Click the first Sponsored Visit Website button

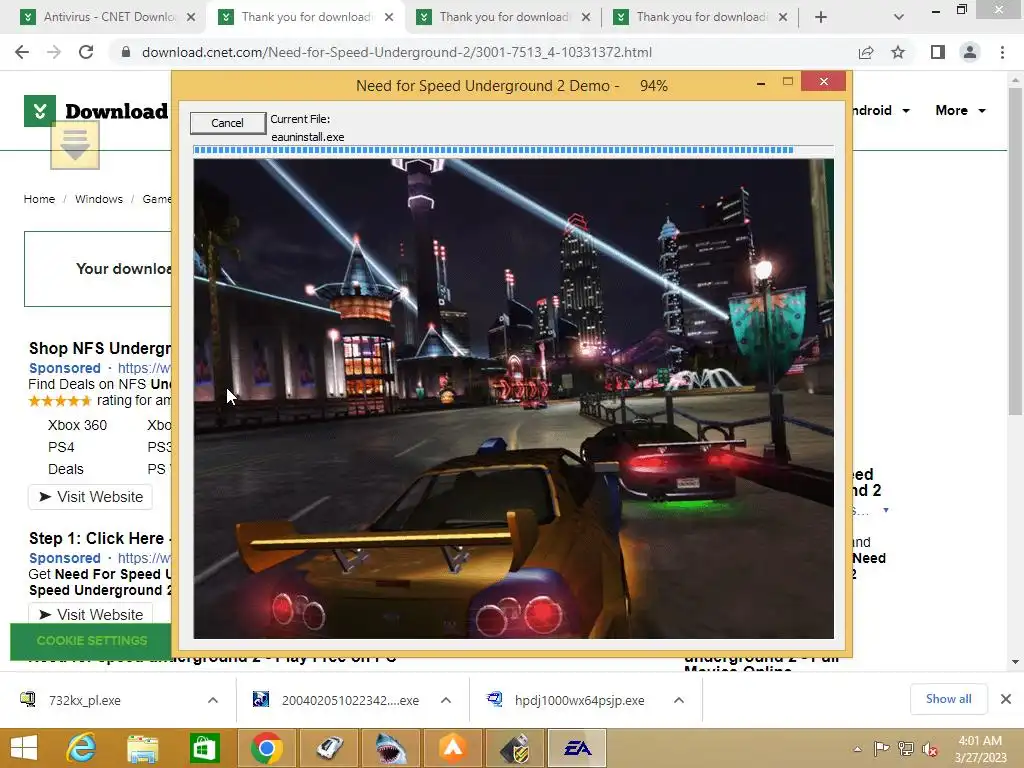(x=90, y=497)
